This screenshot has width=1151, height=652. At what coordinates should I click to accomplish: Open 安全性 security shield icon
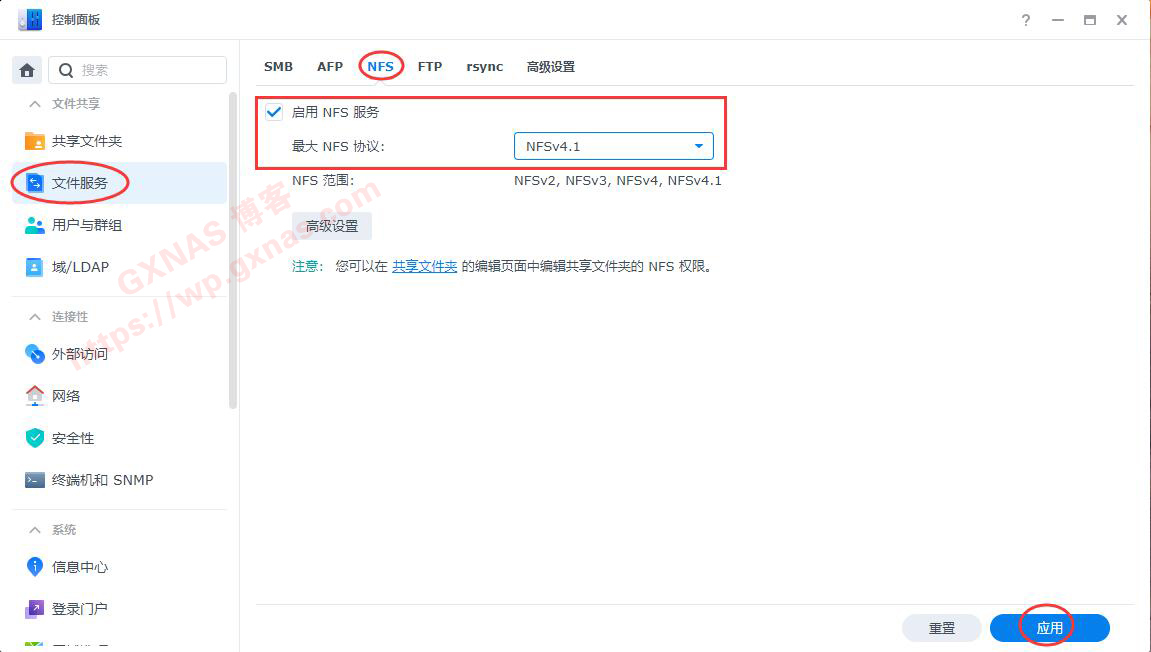coord(35,438)
